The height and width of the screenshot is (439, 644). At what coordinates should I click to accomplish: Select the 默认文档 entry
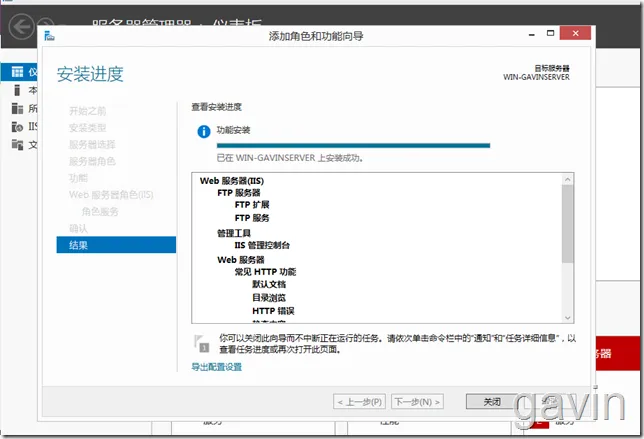[269, 284]
